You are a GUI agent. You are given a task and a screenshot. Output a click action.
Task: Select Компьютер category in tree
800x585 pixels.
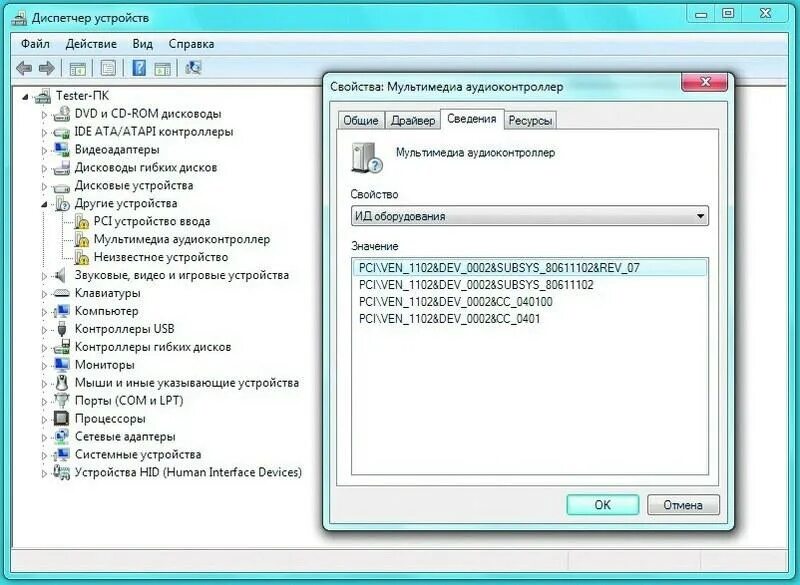106,311
